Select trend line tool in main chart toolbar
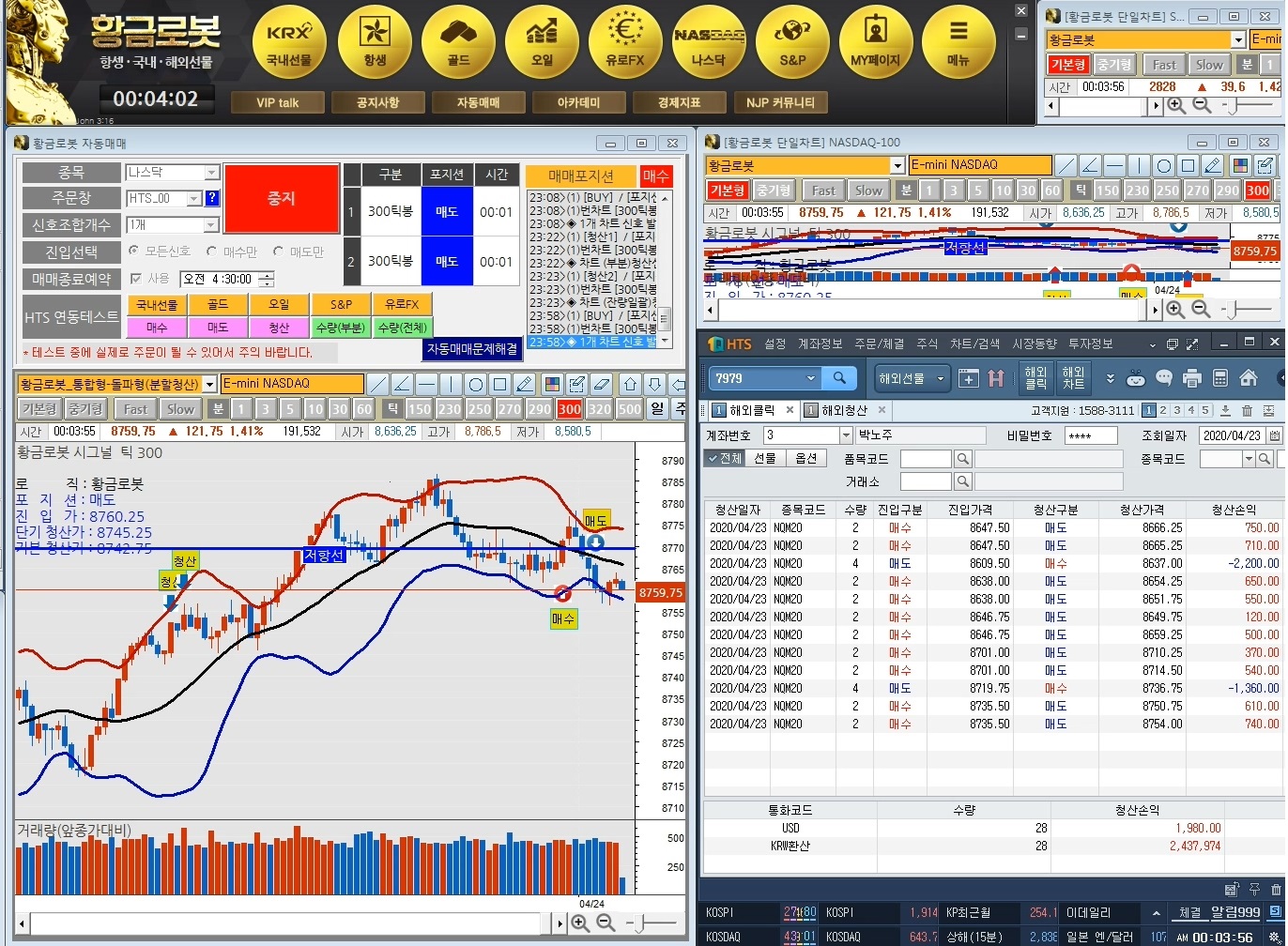The width and height of the screenshot is (1288, 946). [377, 384]
